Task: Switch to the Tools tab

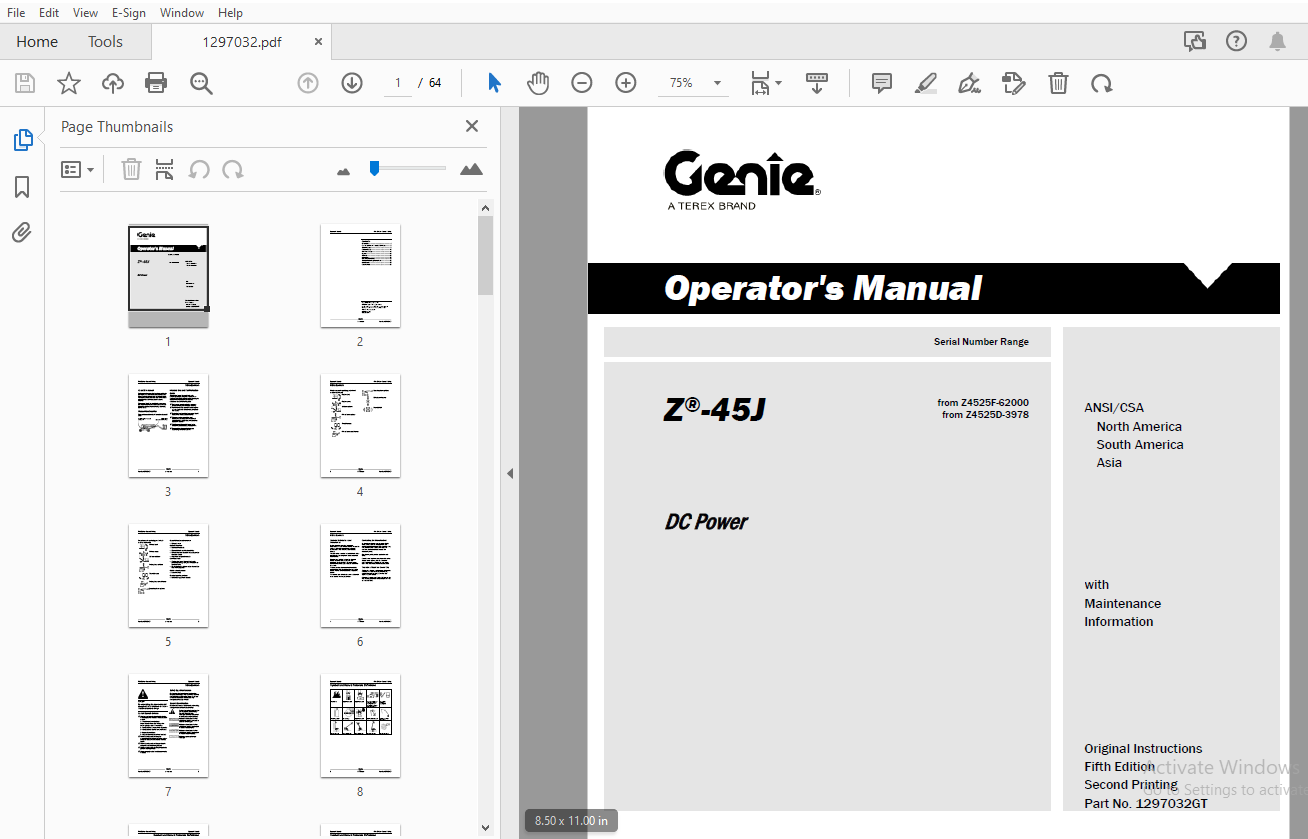Action: click(x=105, y=42)
